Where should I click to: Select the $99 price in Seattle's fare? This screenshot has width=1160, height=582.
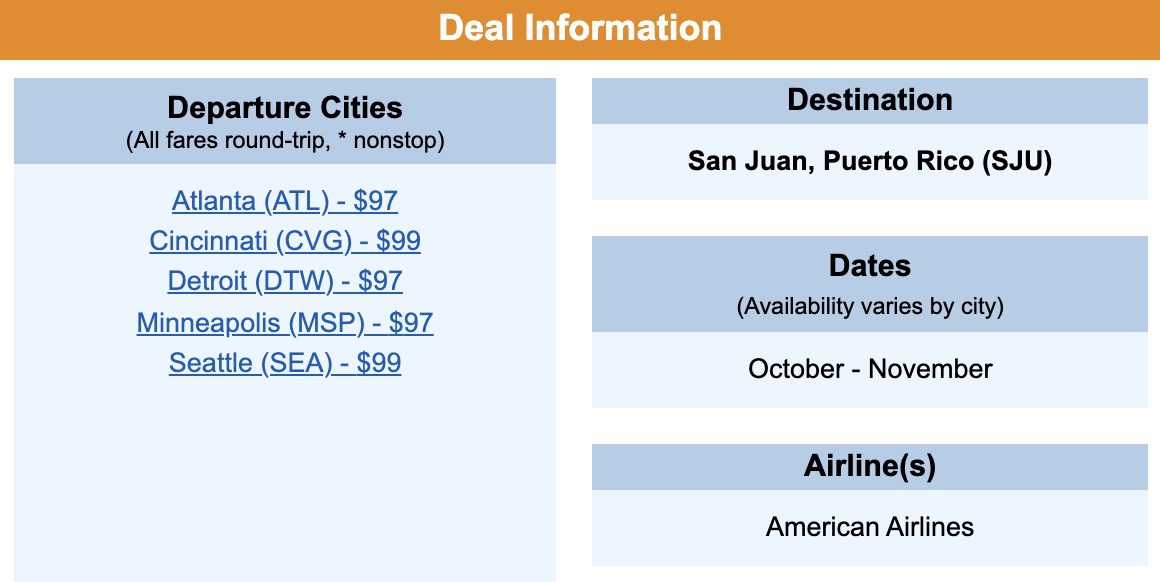pyautogui.click(x=377, y=363)
